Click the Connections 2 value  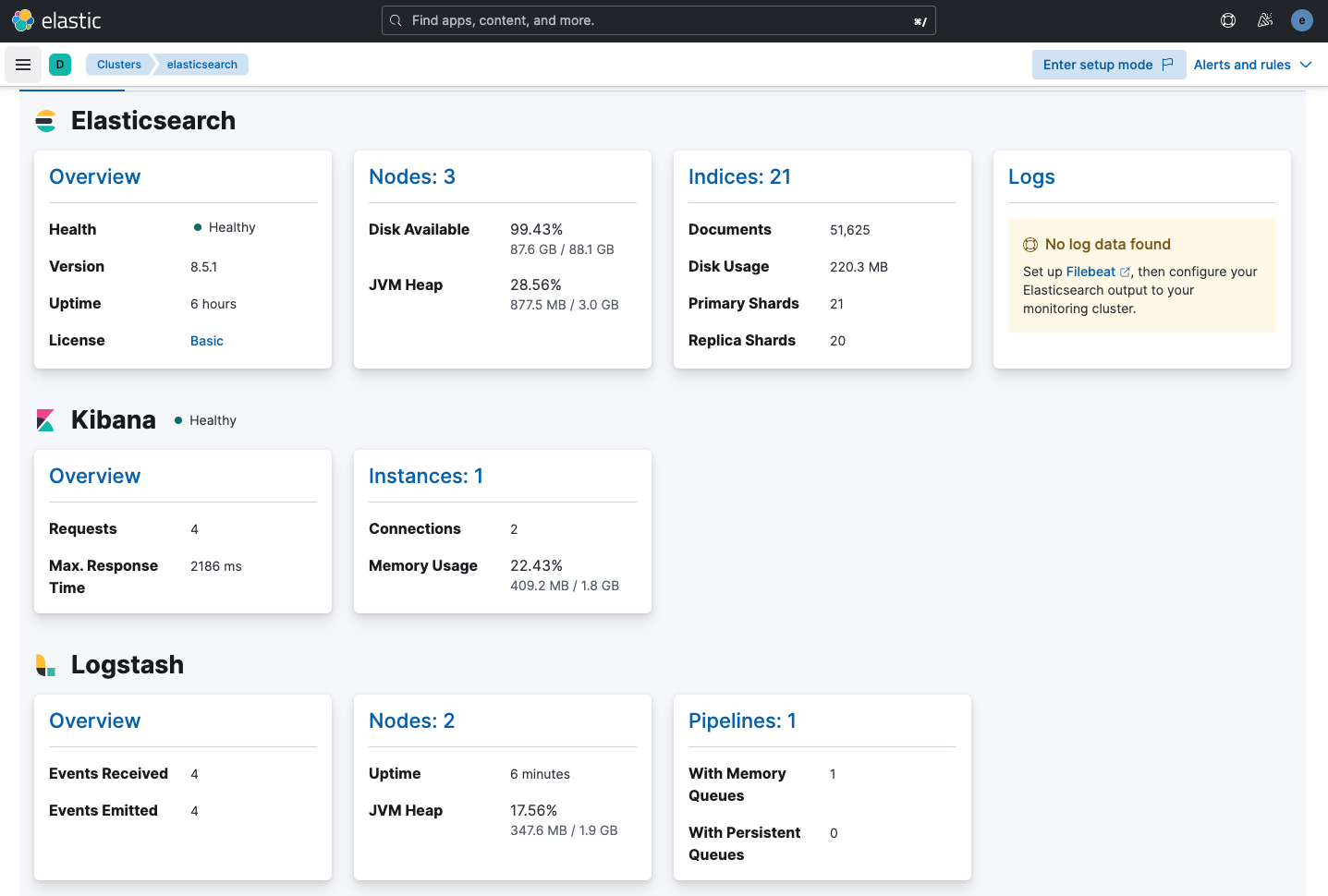click(x=514, y=529)
